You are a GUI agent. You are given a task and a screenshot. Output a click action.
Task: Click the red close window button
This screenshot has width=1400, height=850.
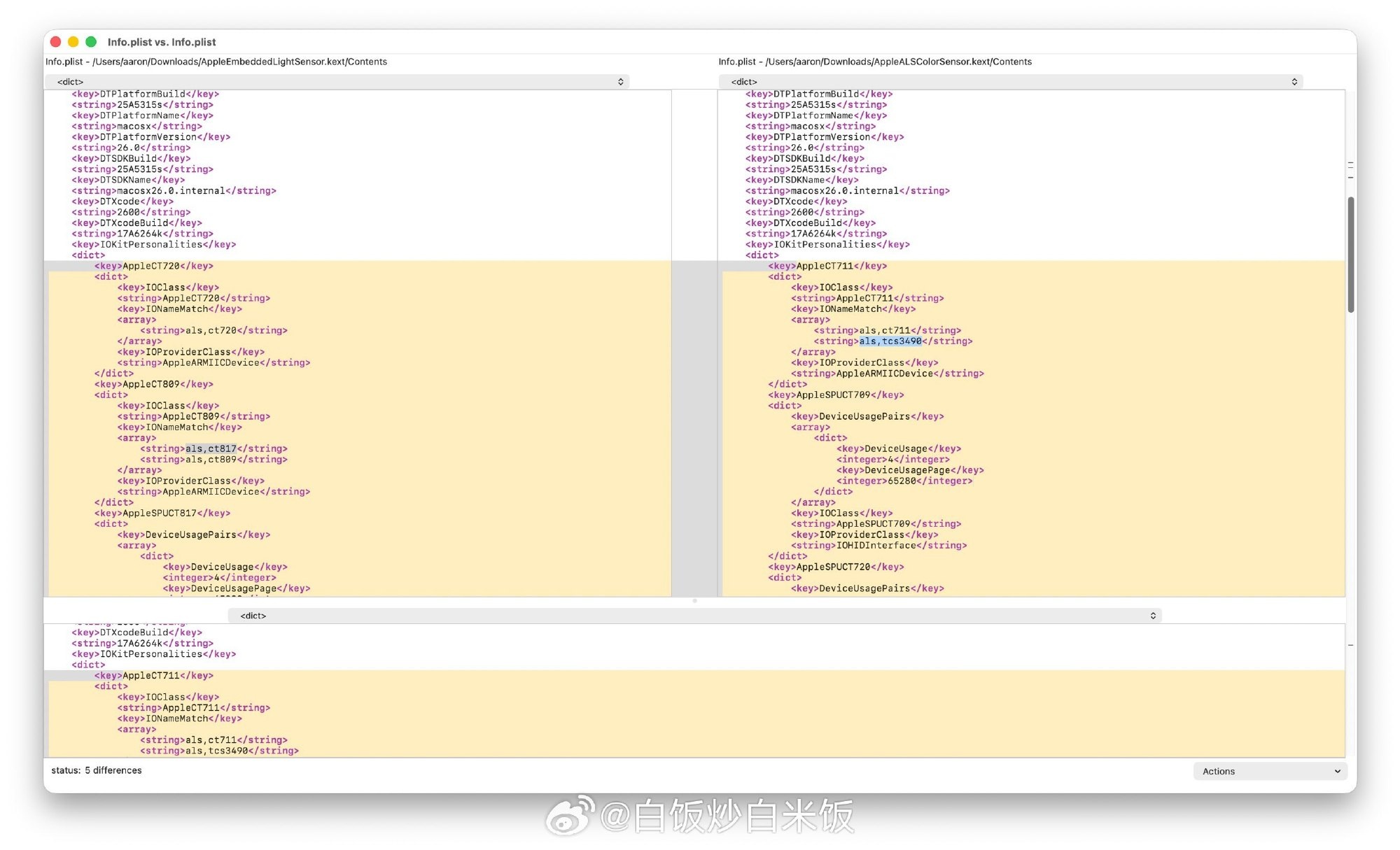click(56, 42)
